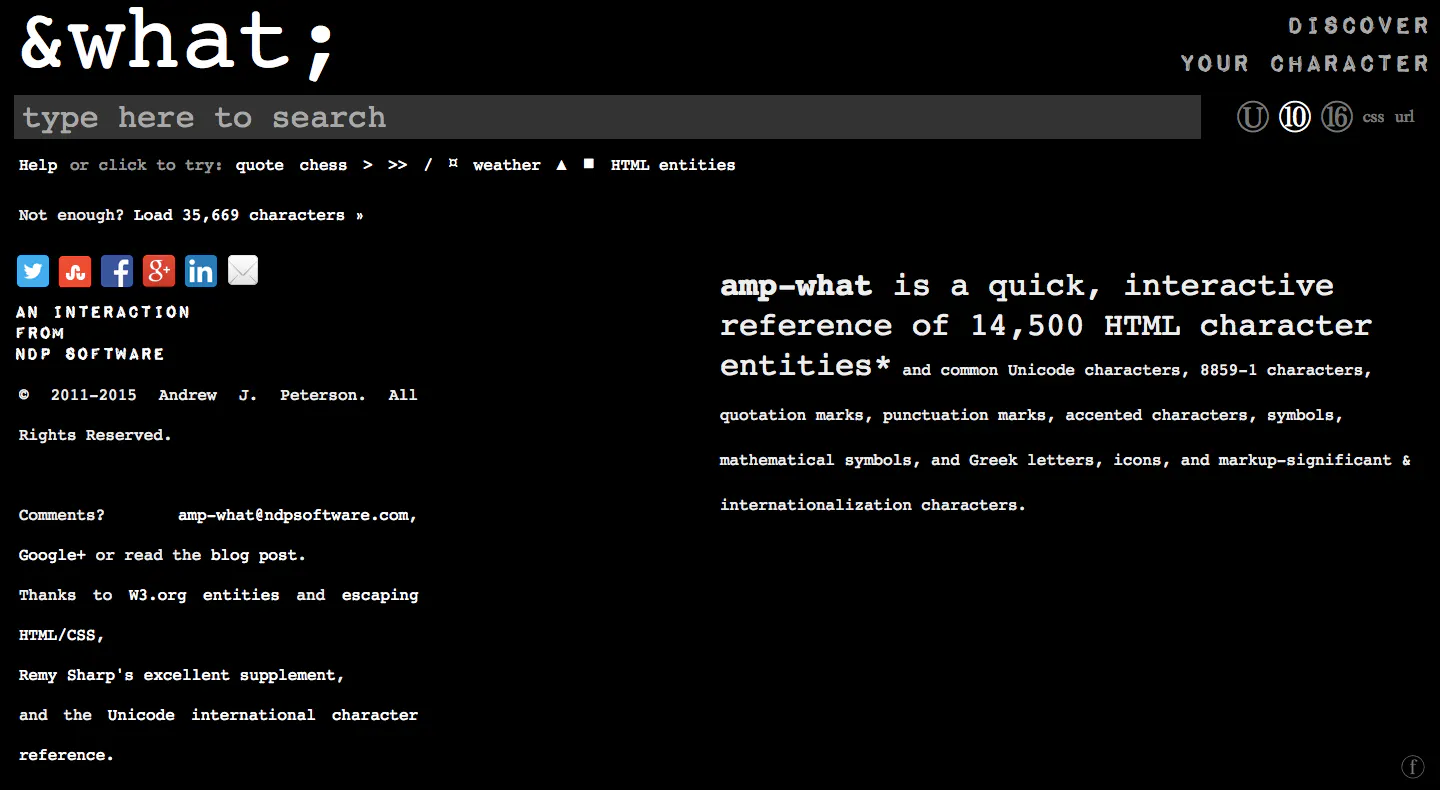Share on LinkedIn icon
Screen dimensions: 1440x790
coord(201,271)
